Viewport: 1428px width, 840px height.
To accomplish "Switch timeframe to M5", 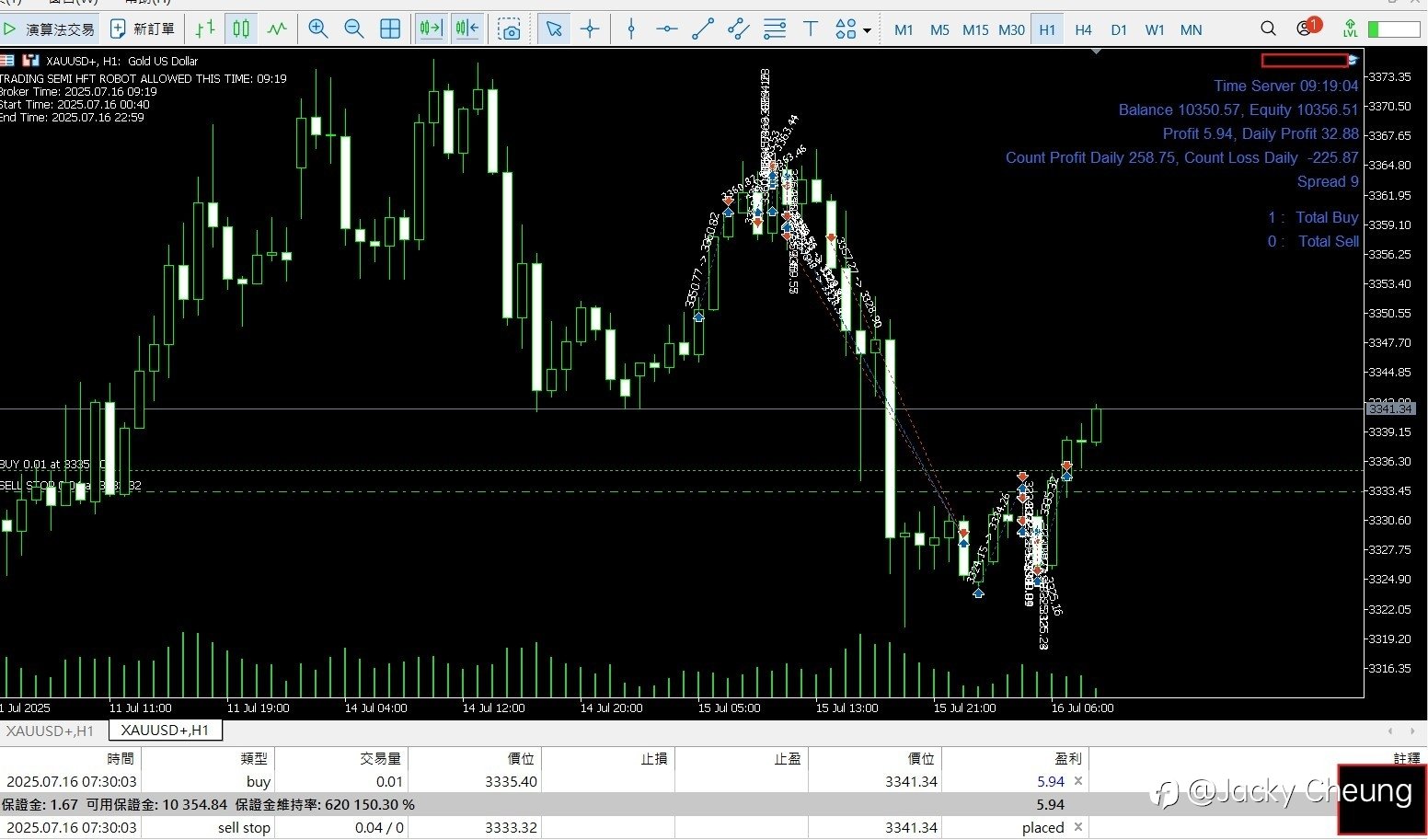I will 939,29.
